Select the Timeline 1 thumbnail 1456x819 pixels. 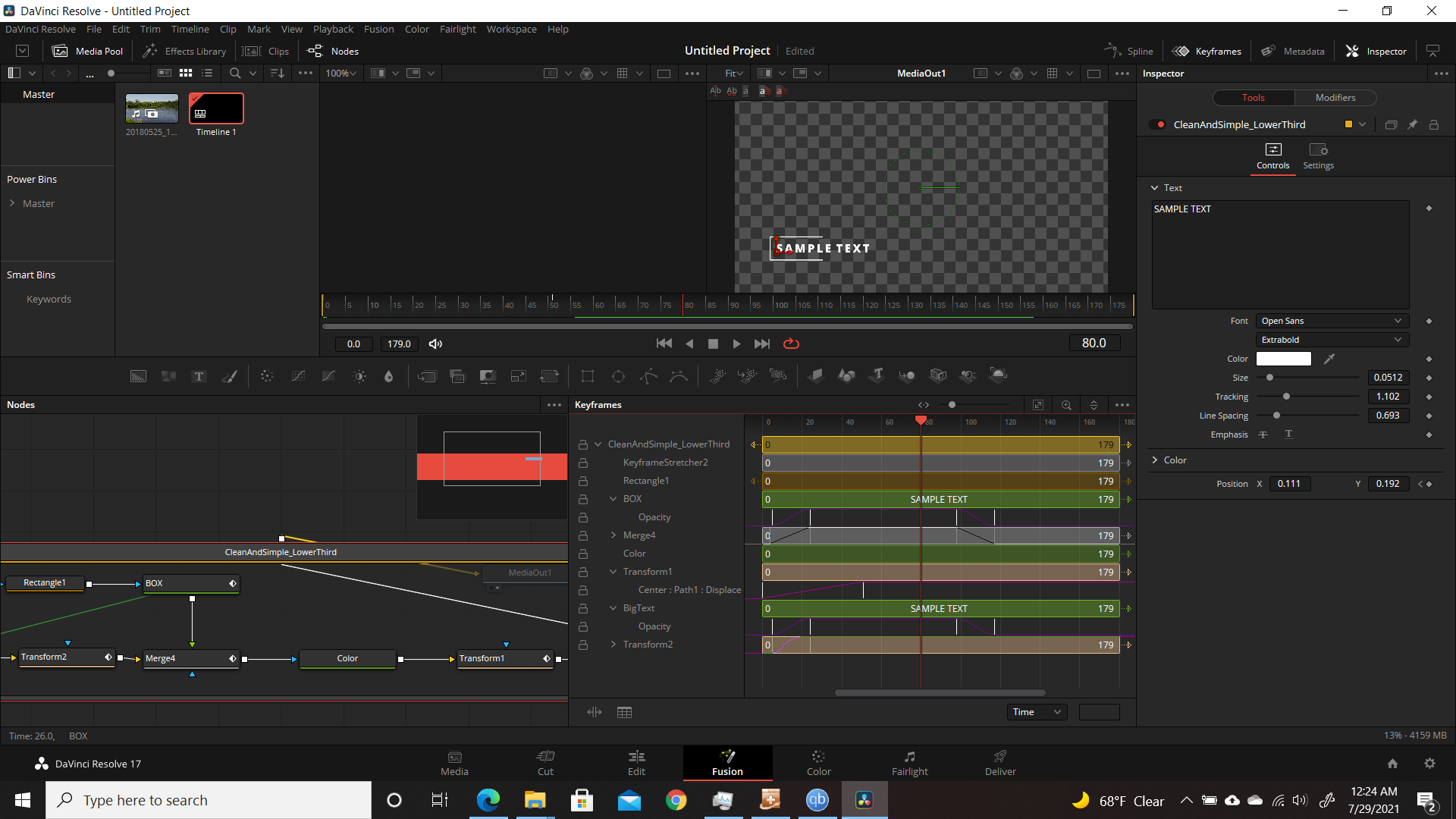click(216, 108)
